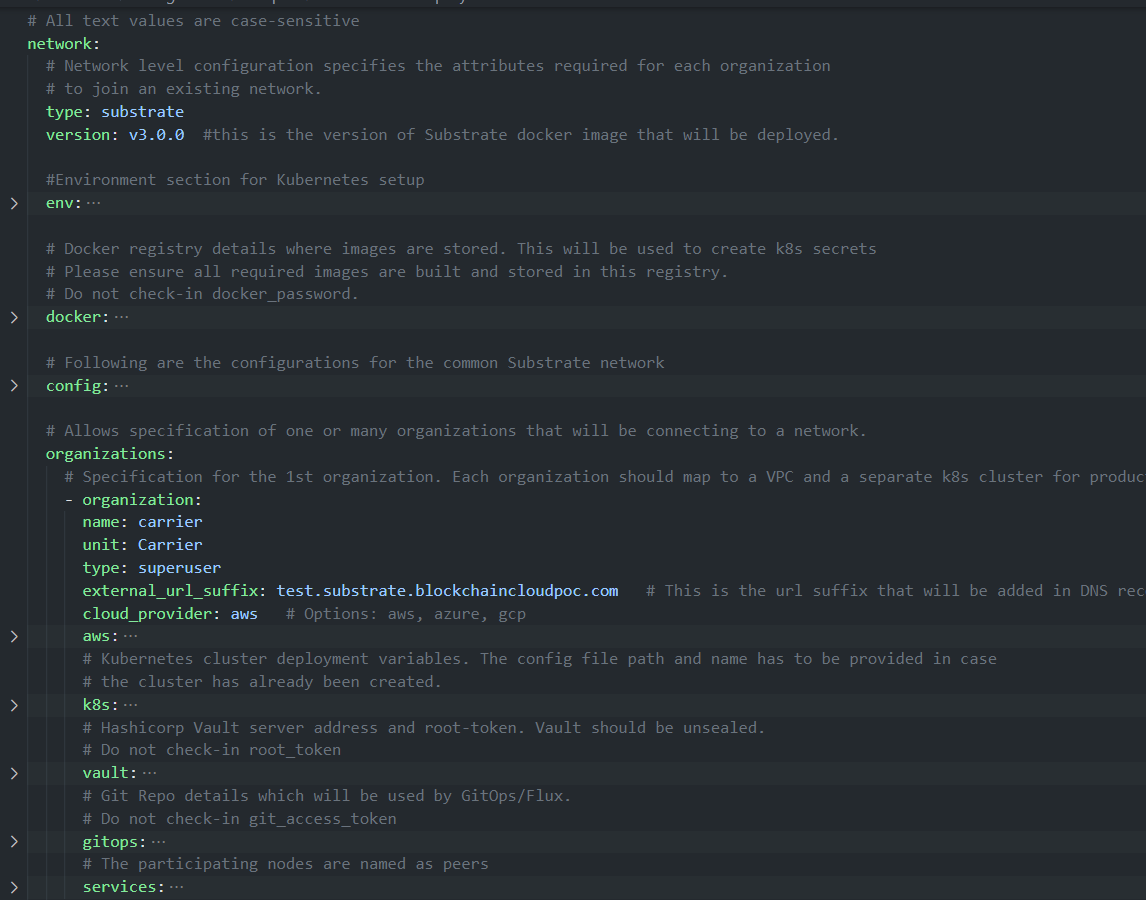This screenshot has width=1146, height=900.
Task: Click comment '#Environment section for Kubernetes setup'
Action: tap(235, 180)
